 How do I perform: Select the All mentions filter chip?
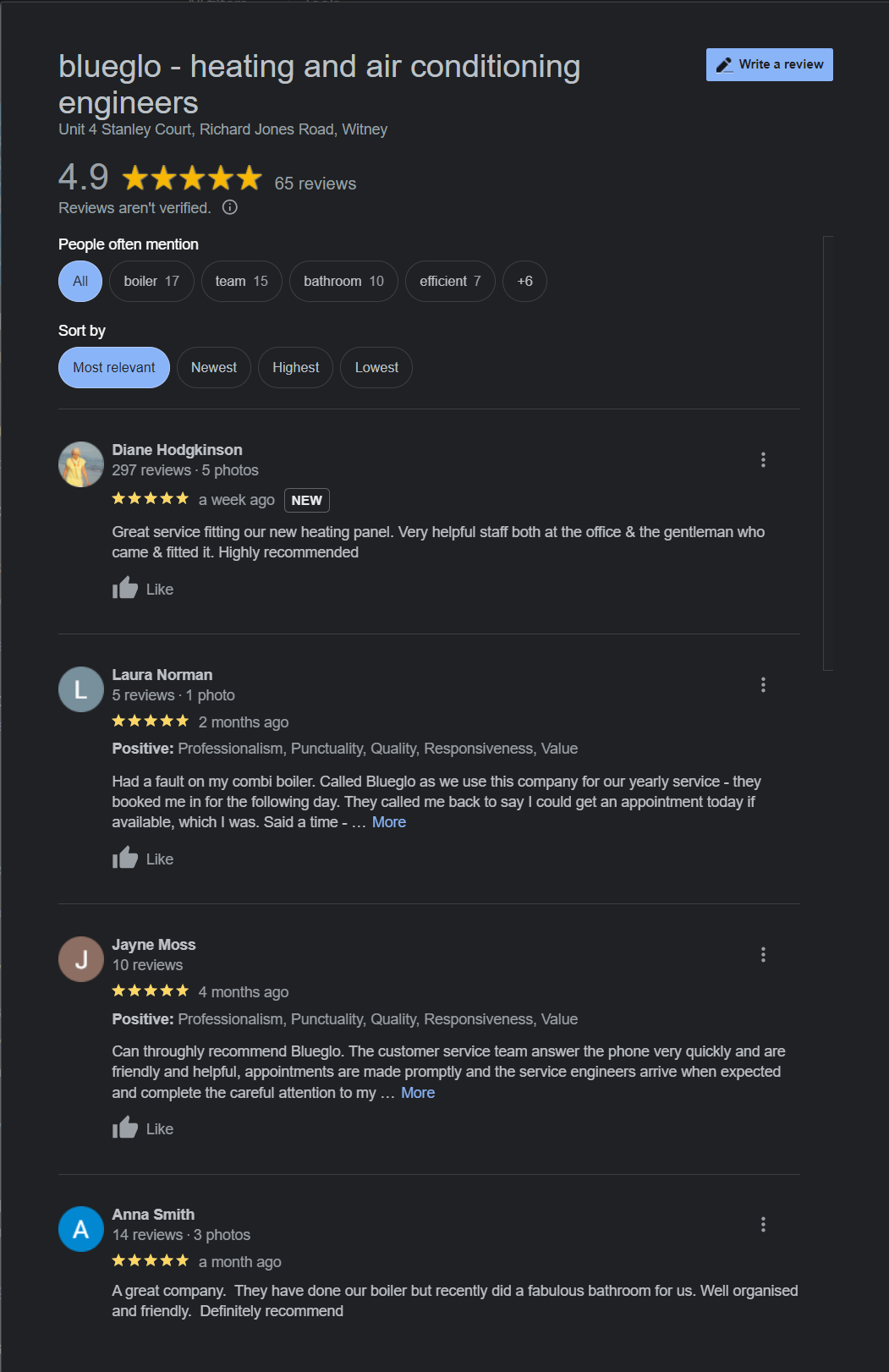(80, 281)
